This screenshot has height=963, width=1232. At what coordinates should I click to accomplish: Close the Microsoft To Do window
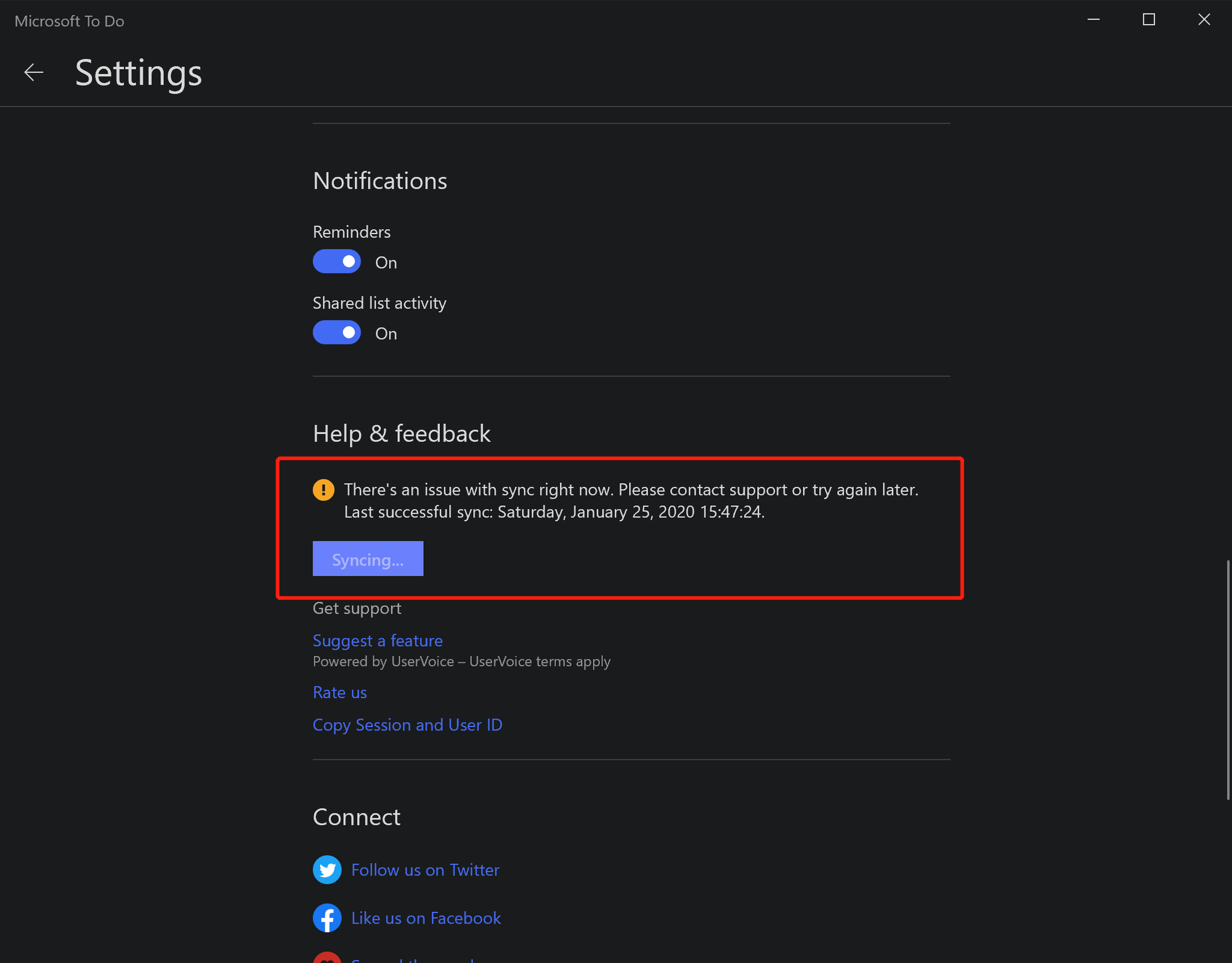tap(1204, 20)
